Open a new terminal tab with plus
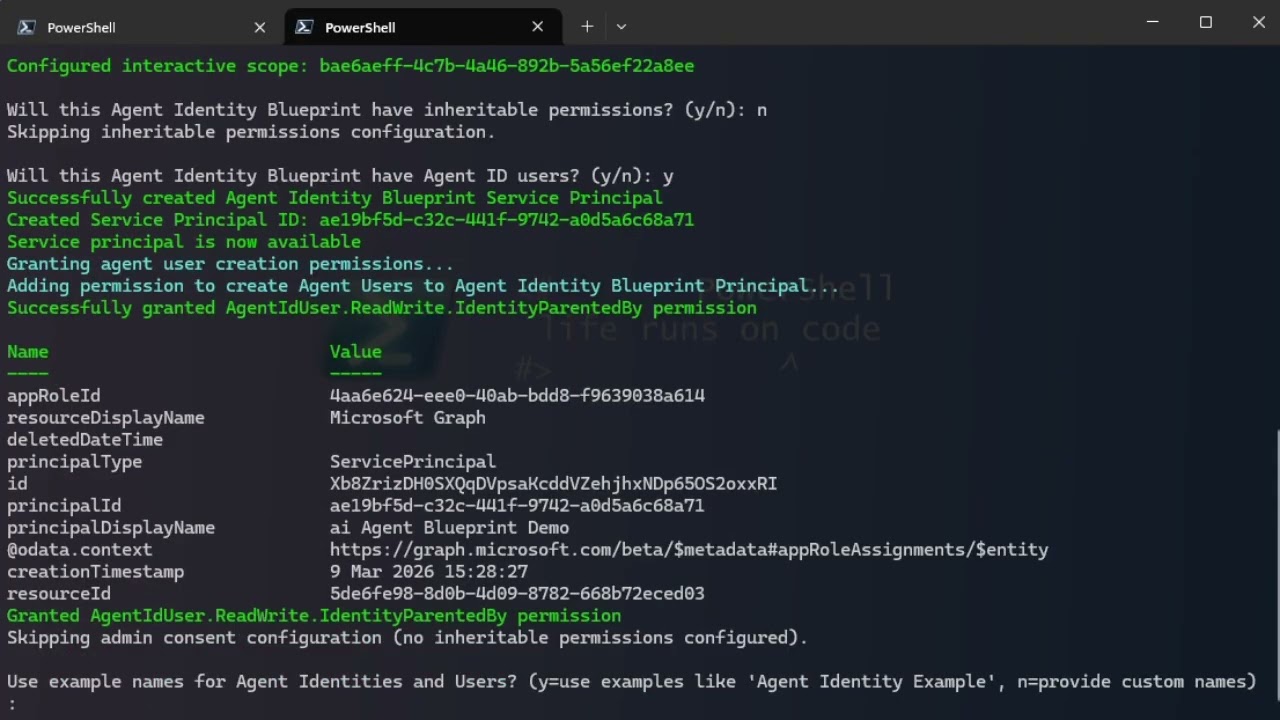1280x720 pixels. point(587,26)
